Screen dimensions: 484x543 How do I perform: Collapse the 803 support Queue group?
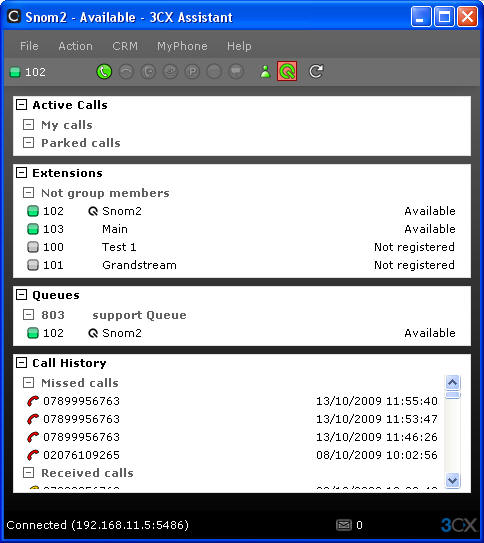point(28,315)
